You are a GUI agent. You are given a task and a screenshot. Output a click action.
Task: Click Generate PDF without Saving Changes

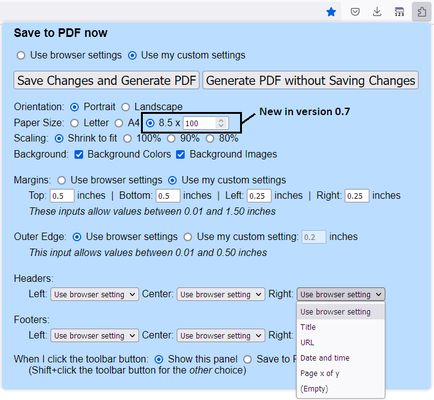[310, 80]
